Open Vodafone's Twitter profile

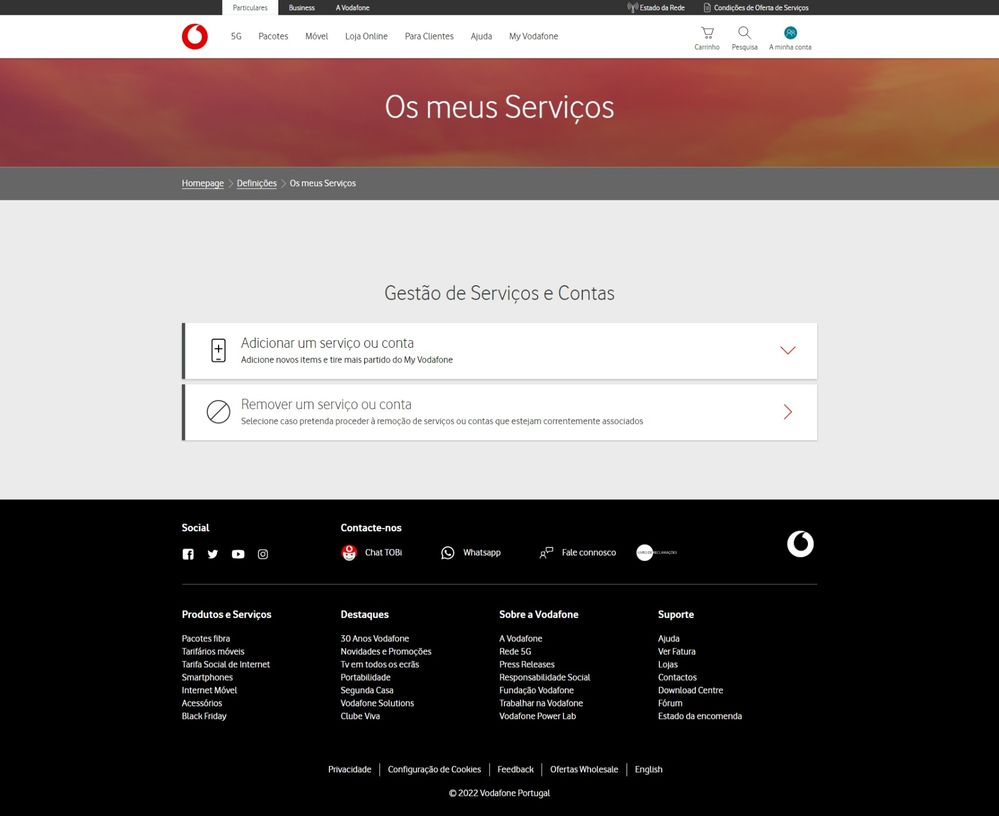click(x=213, y=553)
